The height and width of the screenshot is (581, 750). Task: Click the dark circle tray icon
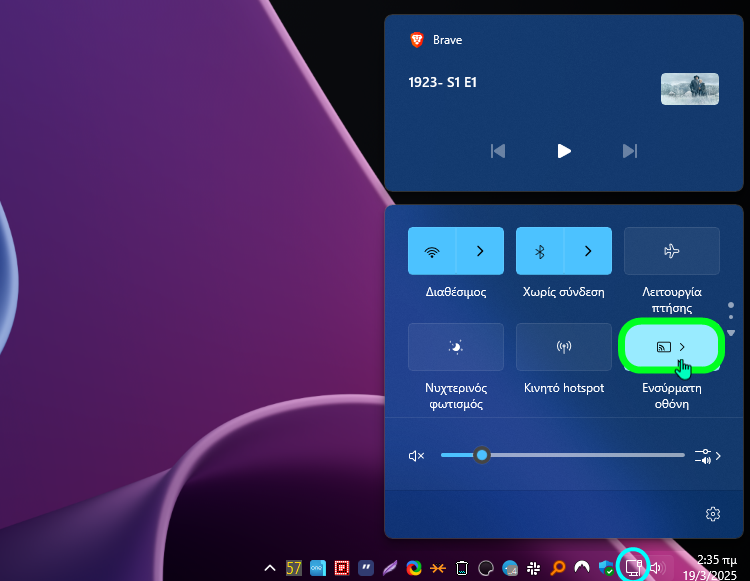pyautogui.click(x=486, y=568)
